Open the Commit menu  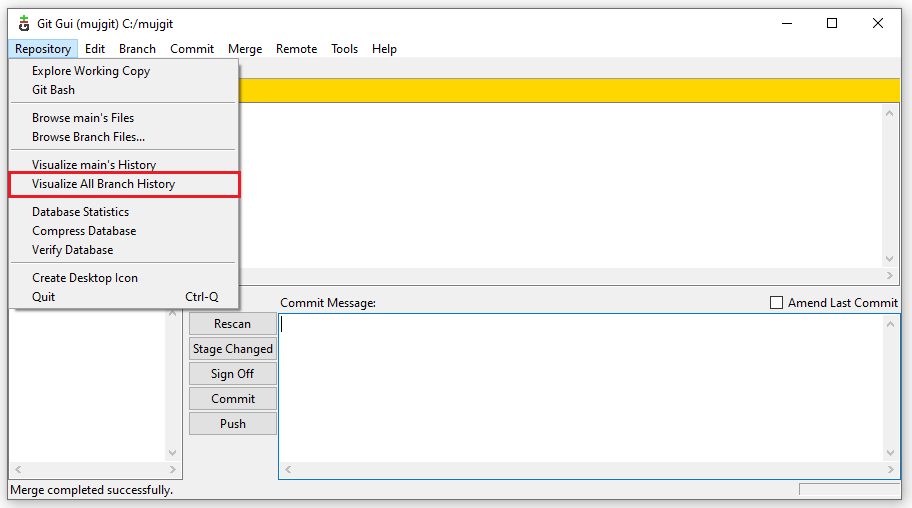click(x=192, y=49)
